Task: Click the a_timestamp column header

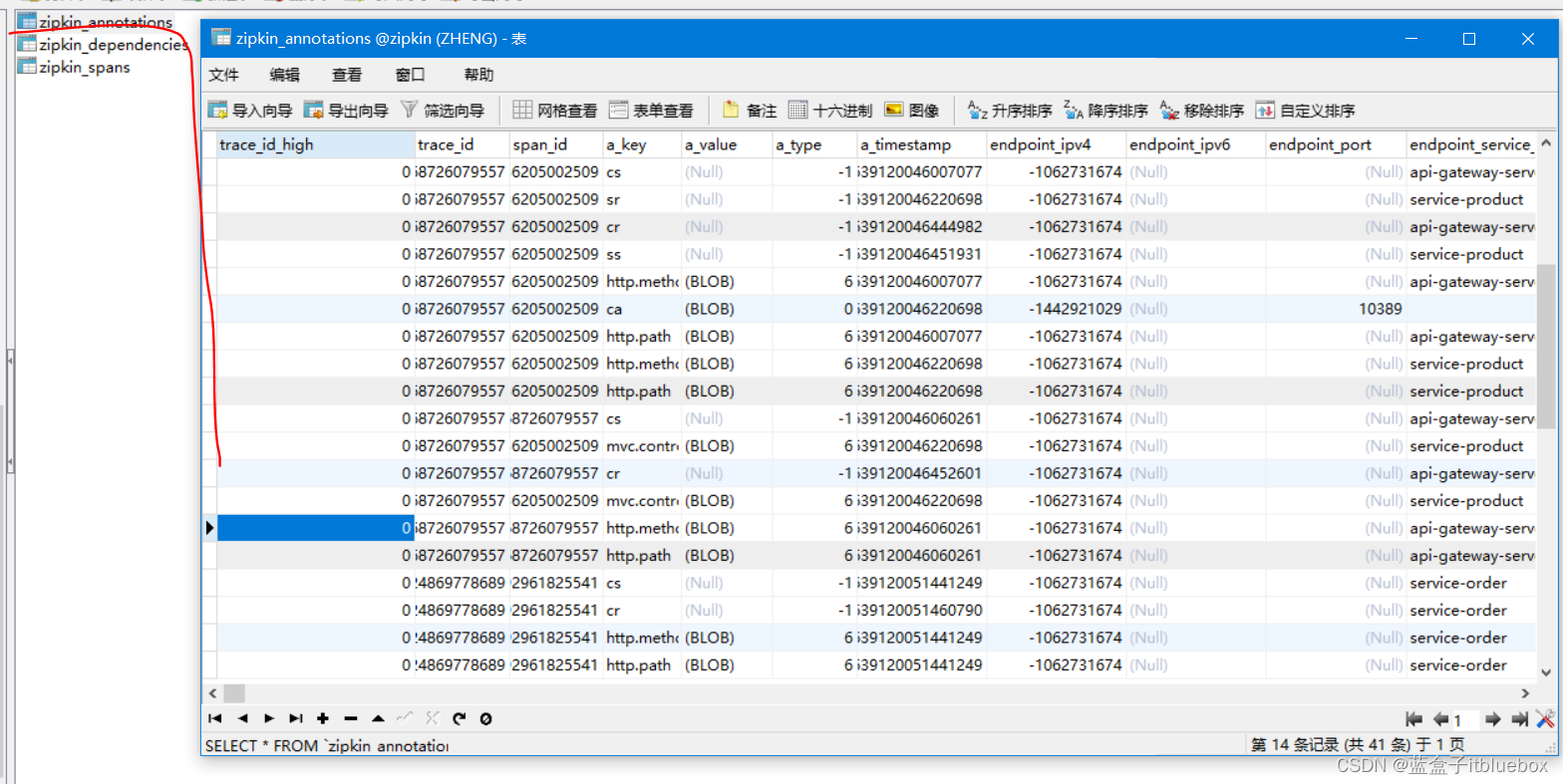Action: point(922,144)
